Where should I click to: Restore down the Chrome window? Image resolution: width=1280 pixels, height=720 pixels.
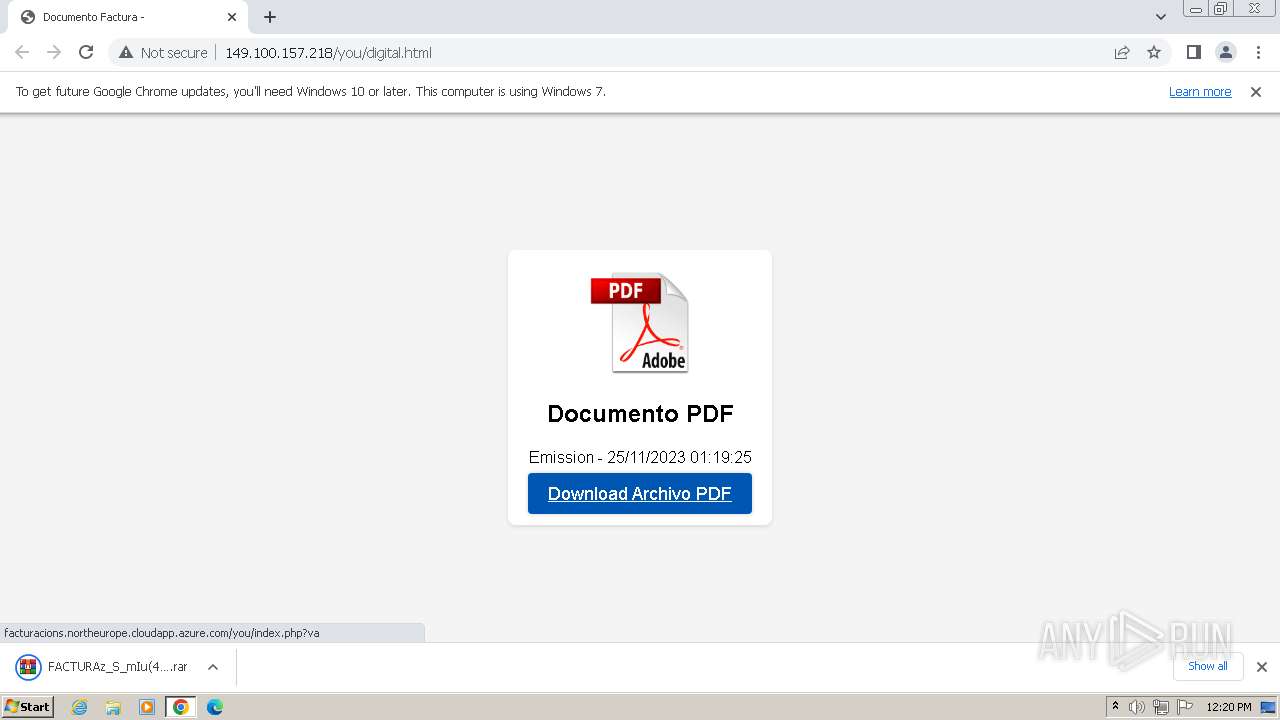coord(1221,9)
